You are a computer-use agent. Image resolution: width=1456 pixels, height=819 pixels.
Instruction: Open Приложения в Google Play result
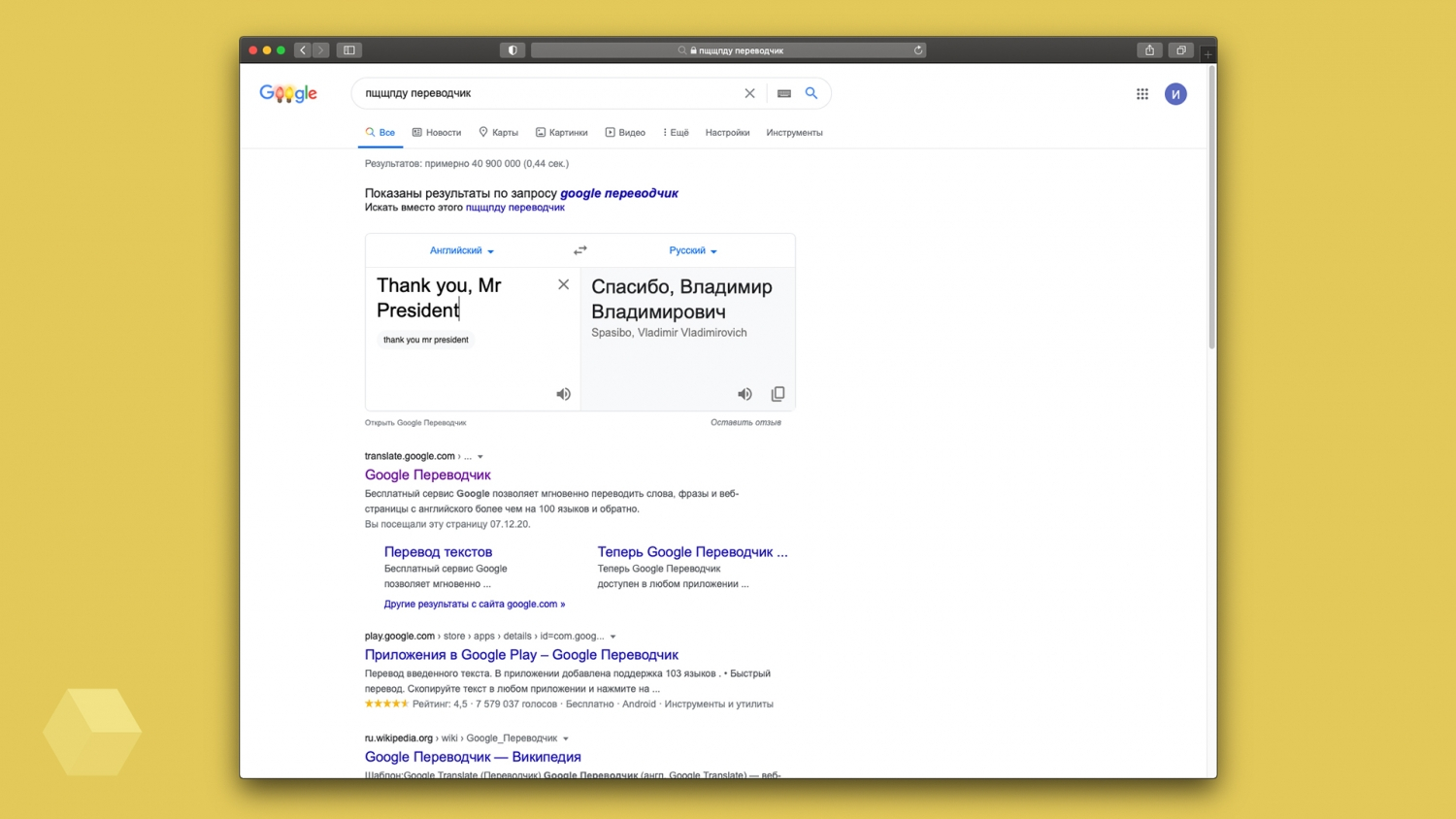tap(521, 655)
